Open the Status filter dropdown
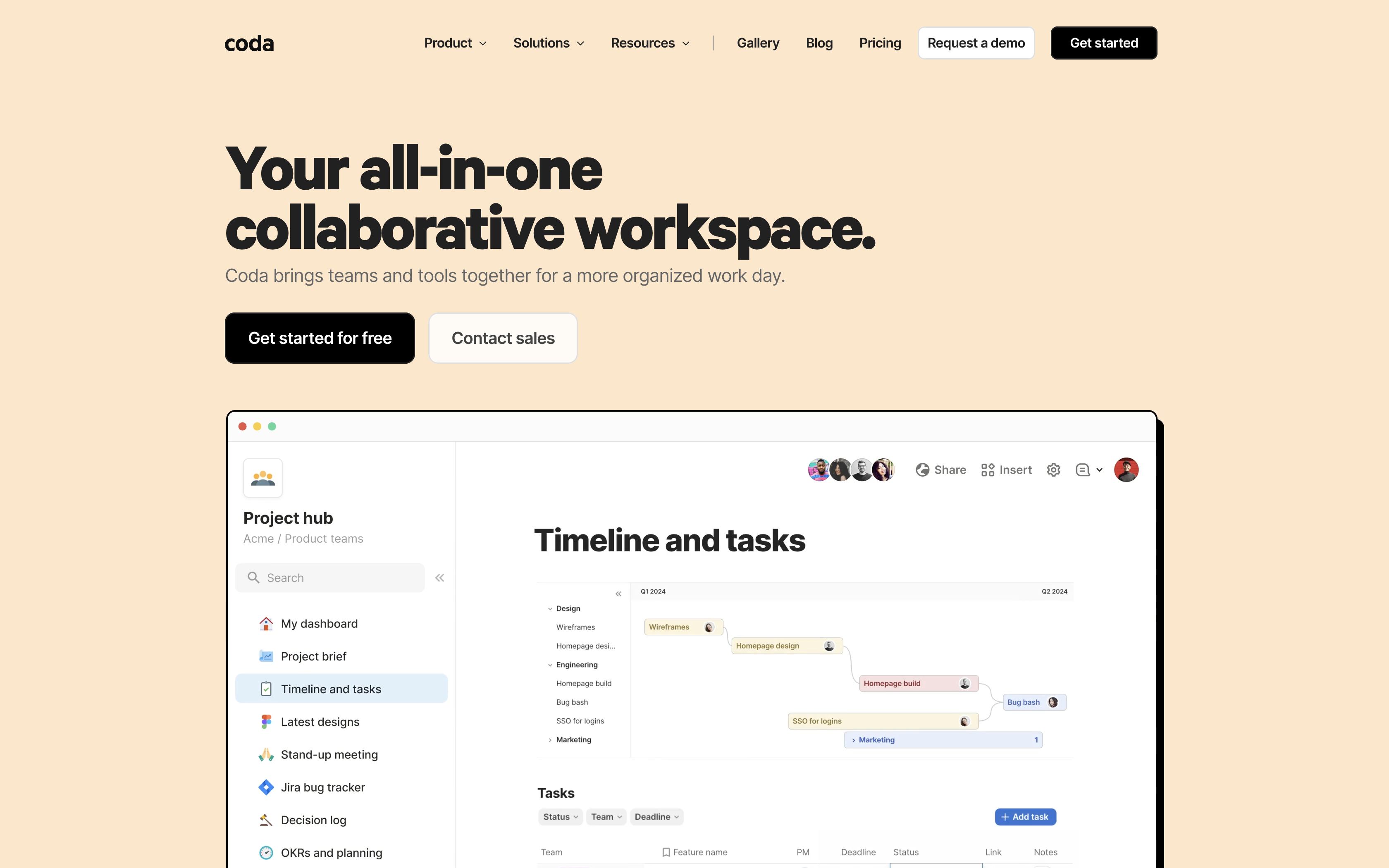Screen dimensions: 1389x868 (560, 817)
